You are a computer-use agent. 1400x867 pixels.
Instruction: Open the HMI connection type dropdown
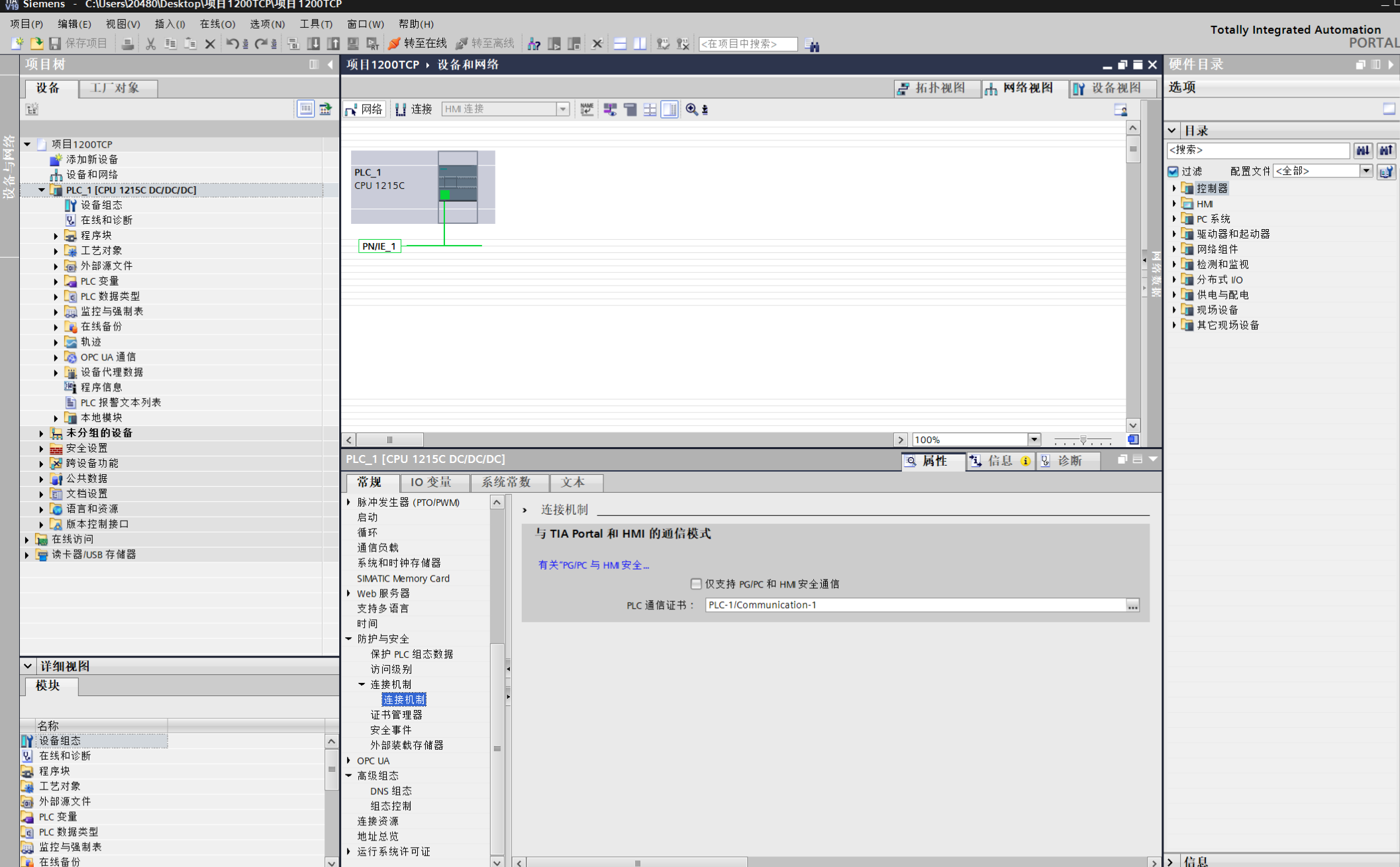pos(562,109)
